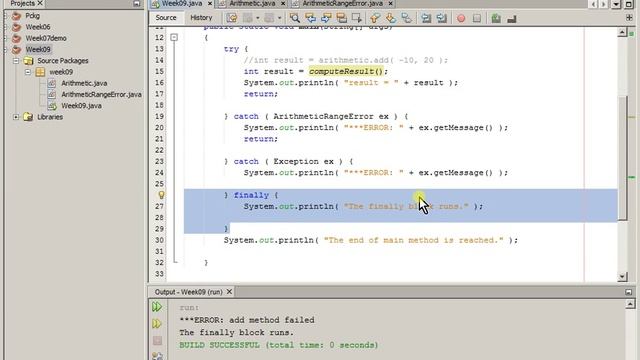Toggle Rectangular Selection icon
This screenshot has height=360, width=640.
click(x=357, y=18)
